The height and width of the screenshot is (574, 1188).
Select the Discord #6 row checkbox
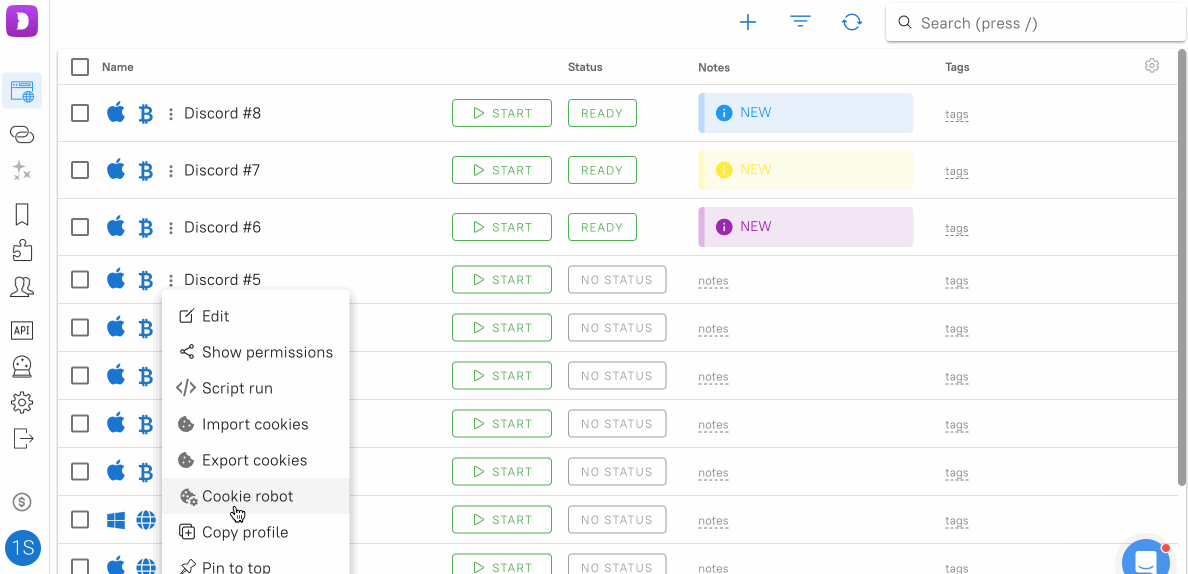click(x=80, y=227)
